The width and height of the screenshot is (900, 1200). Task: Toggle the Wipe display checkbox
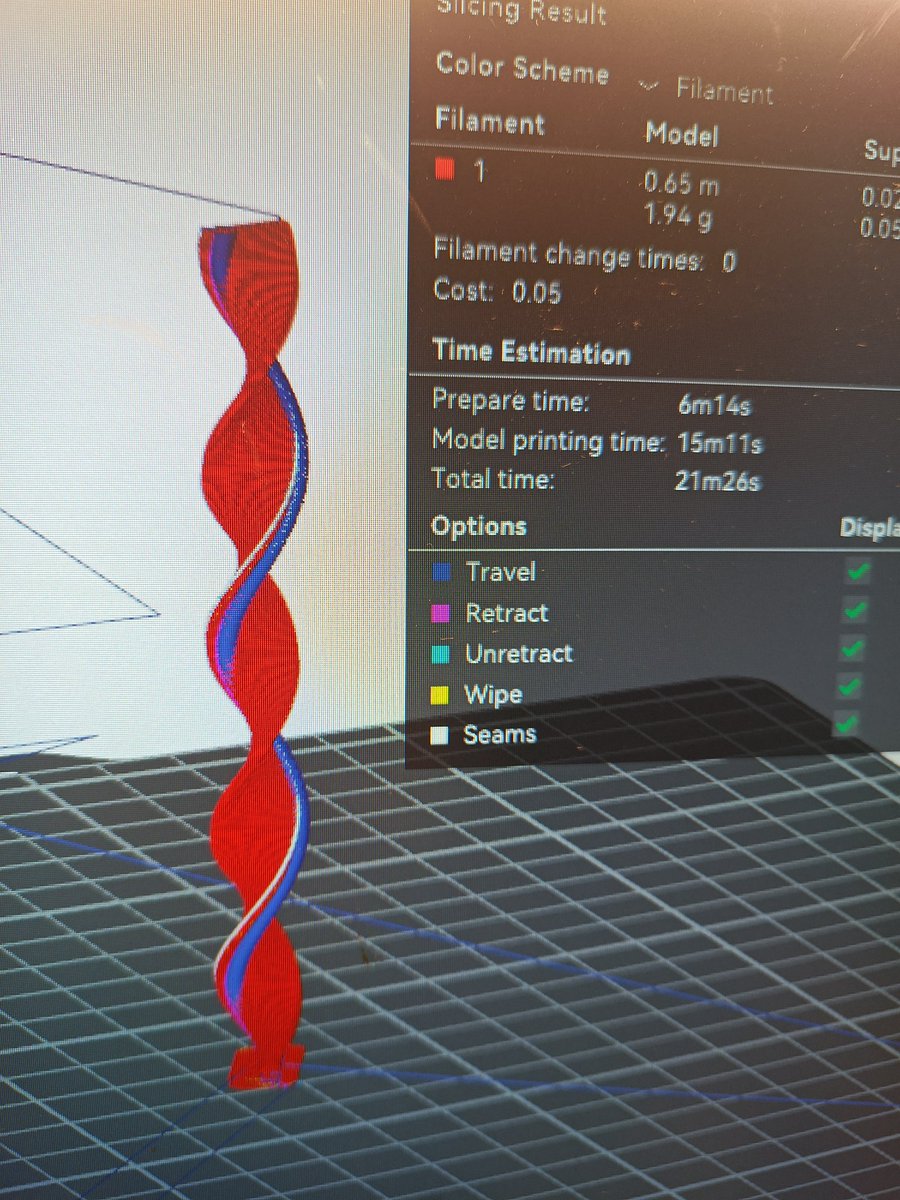[x=849, y=686]
